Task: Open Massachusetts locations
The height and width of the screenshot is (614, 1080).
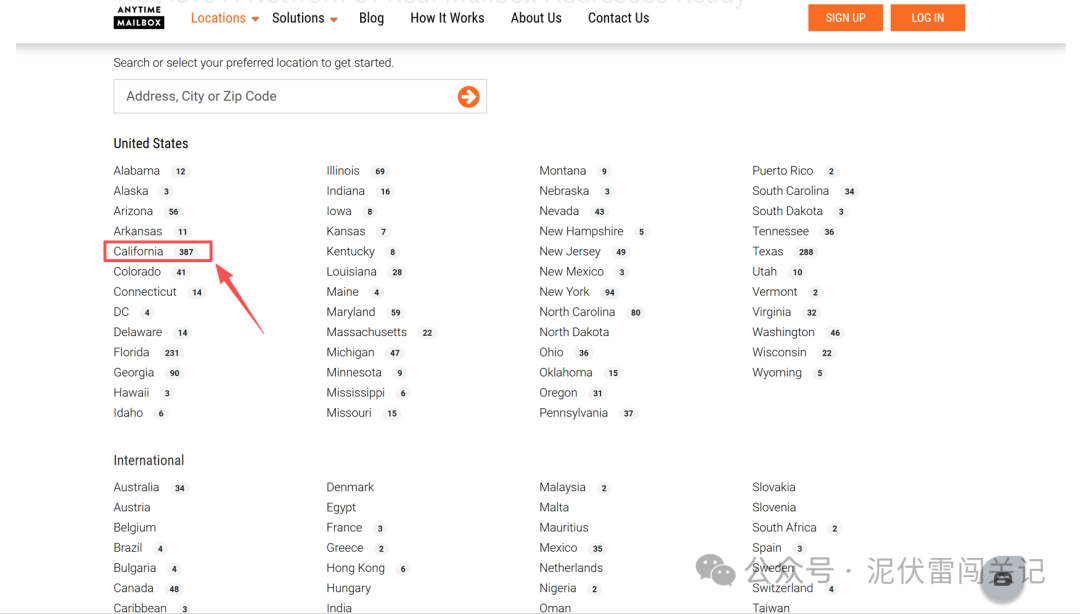Action: [x=366, y=332]
